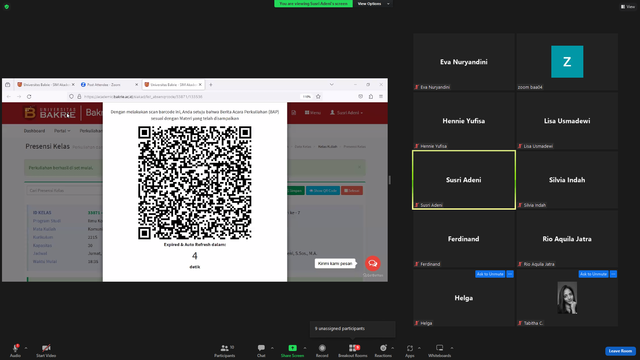
Task: Select Susri Adeni's highlighted video tile
Action: click(464, 180)
